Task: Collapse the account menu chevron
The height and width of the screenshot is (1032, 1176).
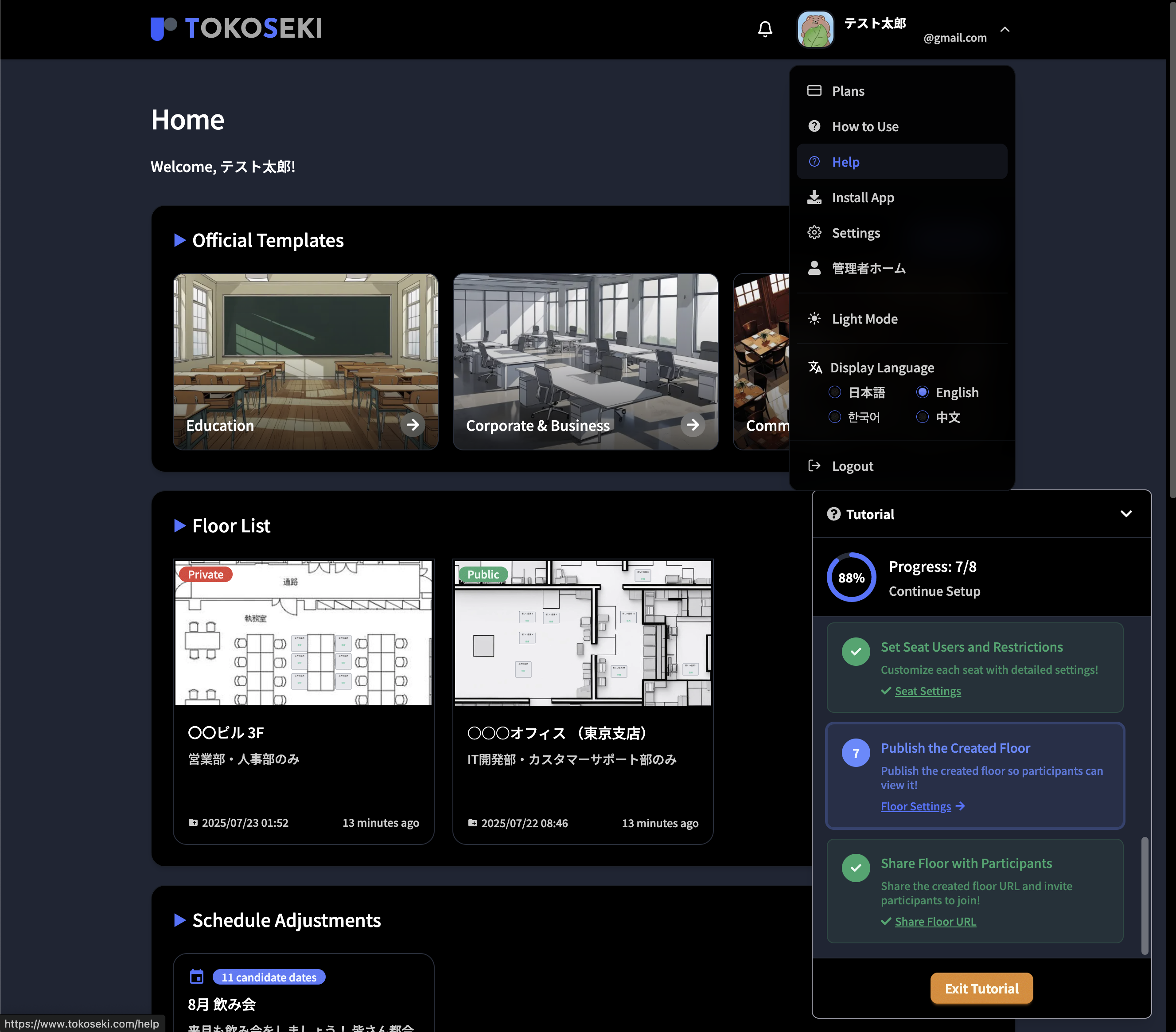Action: pyautogui.click(x=1005, y=29)
